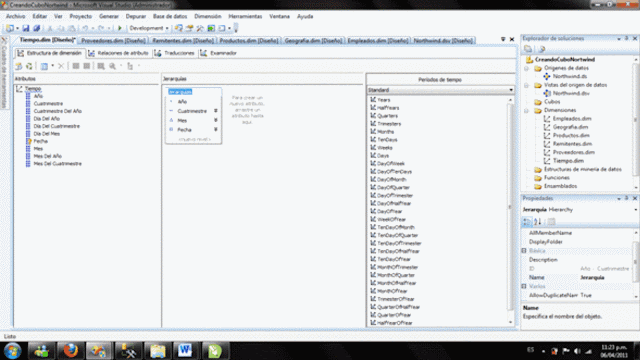Click the volume icon in system tray
The image size is (640, 360).
577,351
